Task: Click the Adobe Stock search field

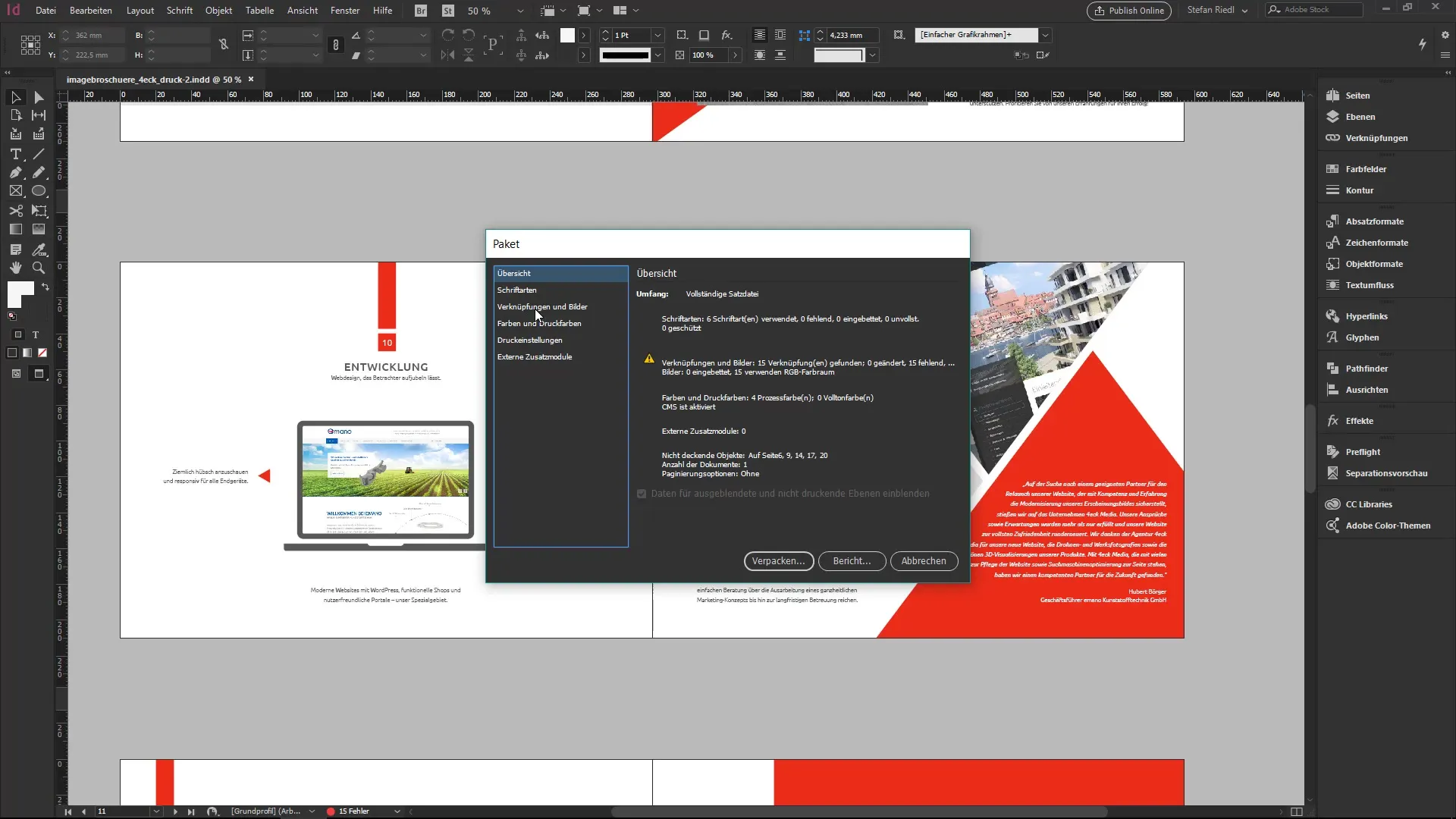Action: click(1314, 10)
